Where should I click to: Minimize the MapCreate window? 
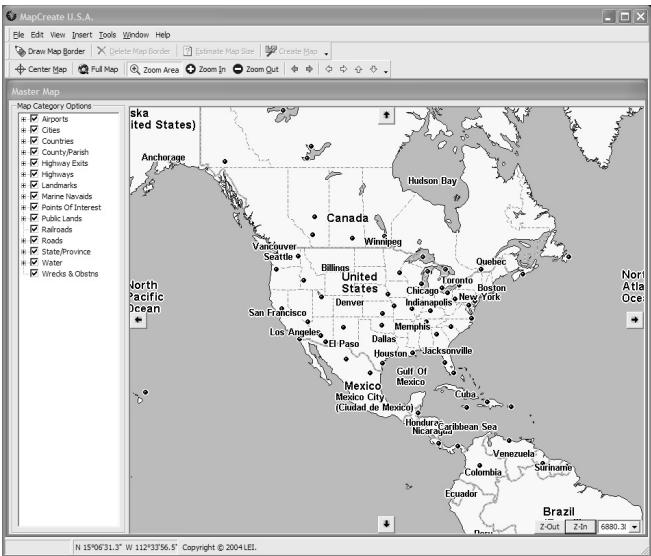[609, 17]
